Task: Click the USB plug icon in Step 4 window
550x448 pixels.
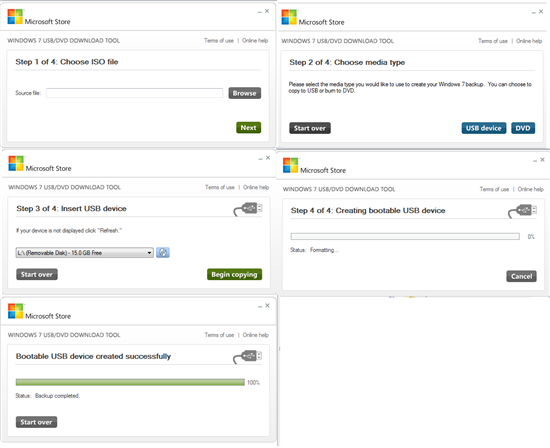Action: [x=522, y=211]
